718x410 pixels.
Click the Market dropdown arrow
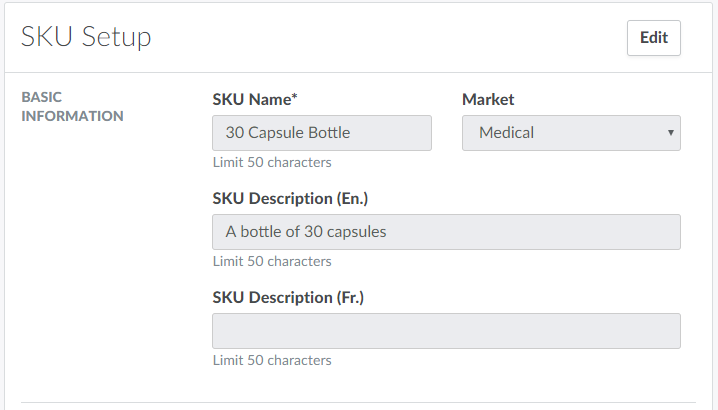tap(669, 133)
